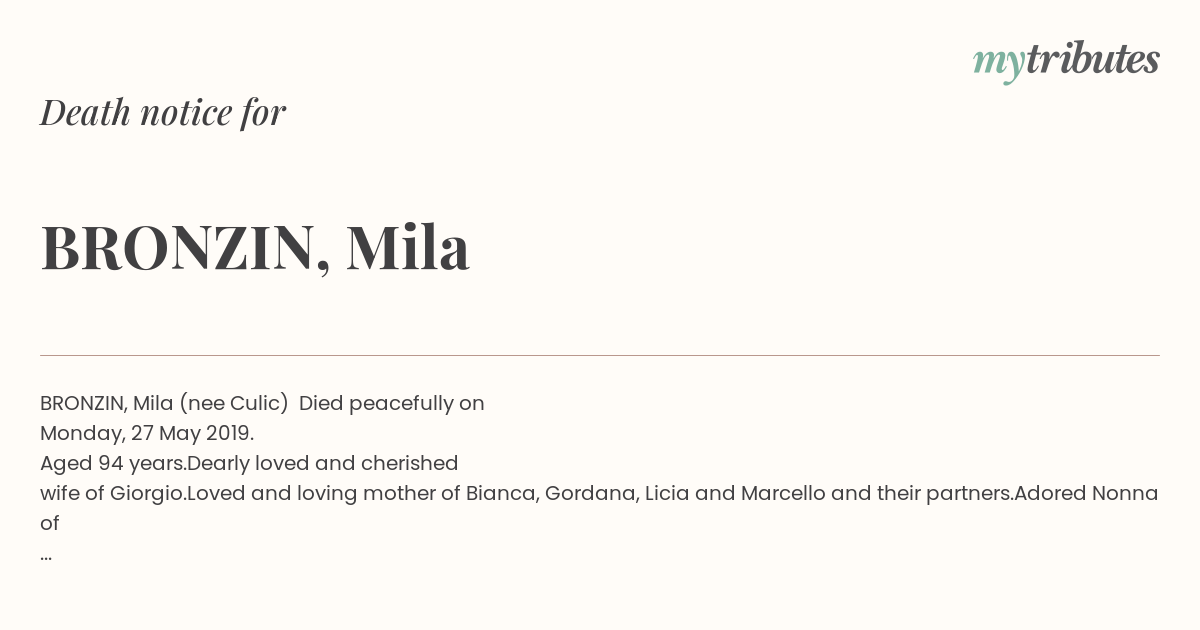Select the date "Monday, 27 May 2019."
The image size is (1200, 630).
(147, 433)
